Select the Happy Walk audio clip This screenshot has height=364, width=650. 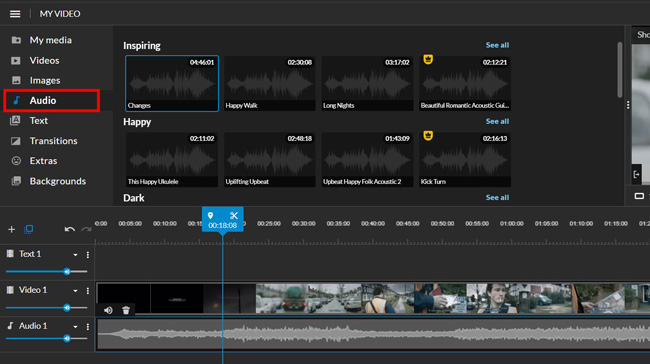click(x=269, y=83)
